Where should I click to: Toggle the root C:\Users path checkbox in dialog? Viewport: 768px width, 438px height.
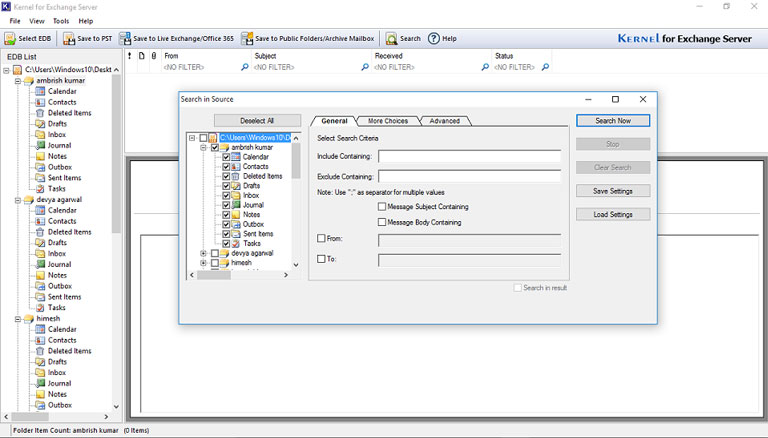[x=203, y=138]
